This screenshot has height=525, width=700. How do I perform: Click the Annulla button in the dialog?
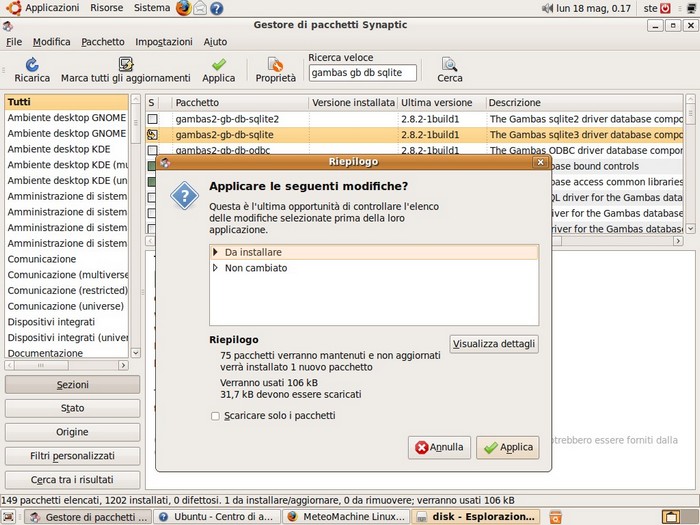point(439,447)
